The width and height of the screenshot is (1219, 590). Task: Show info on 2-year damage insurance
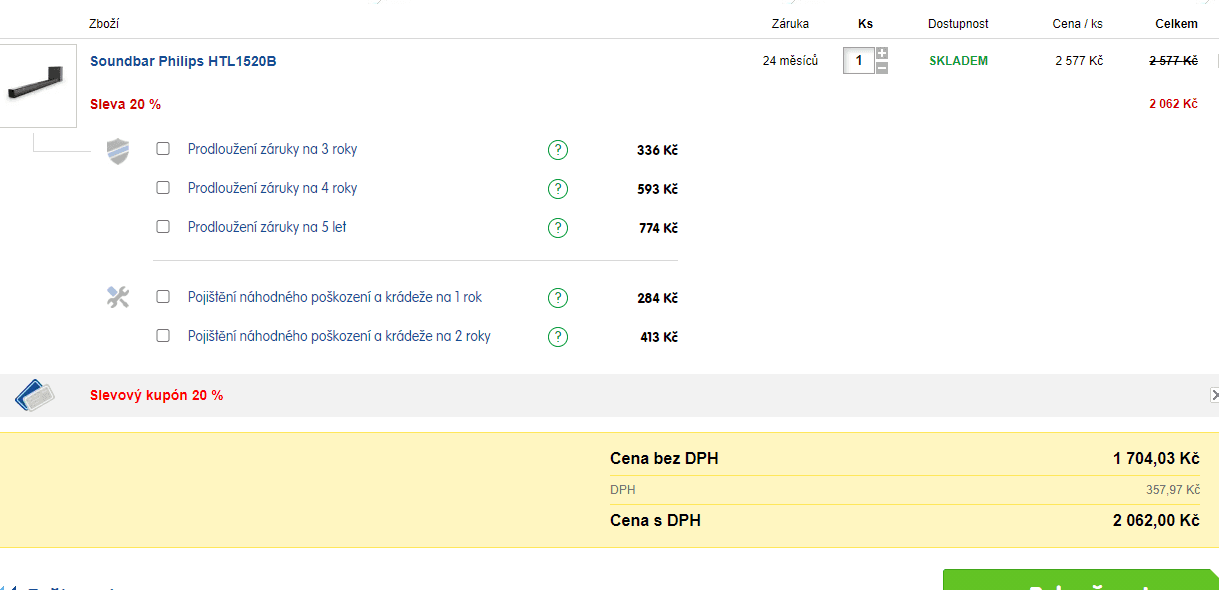(558, 337)
